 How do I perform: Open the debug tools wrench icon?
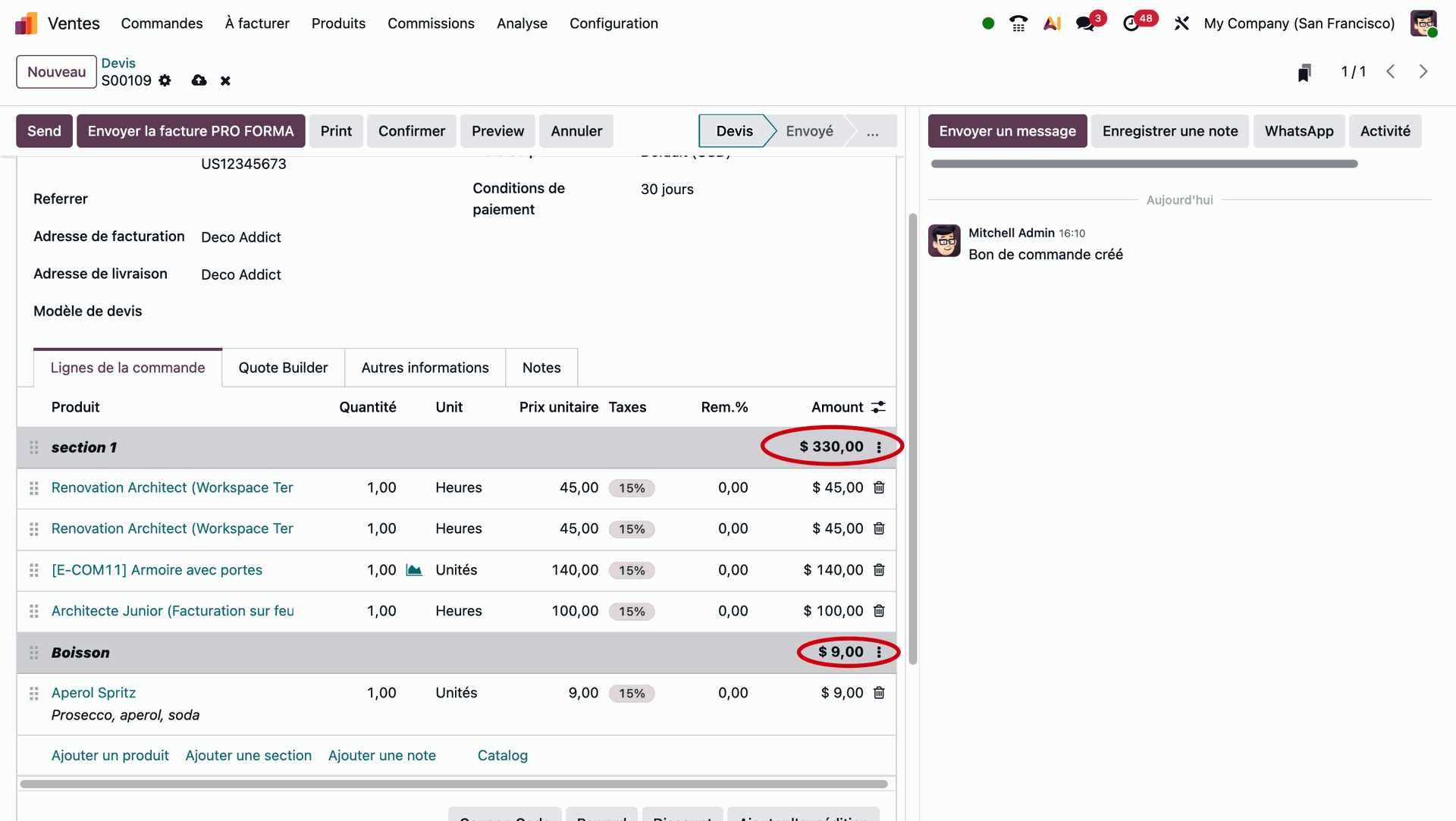tap(1181, 24)
